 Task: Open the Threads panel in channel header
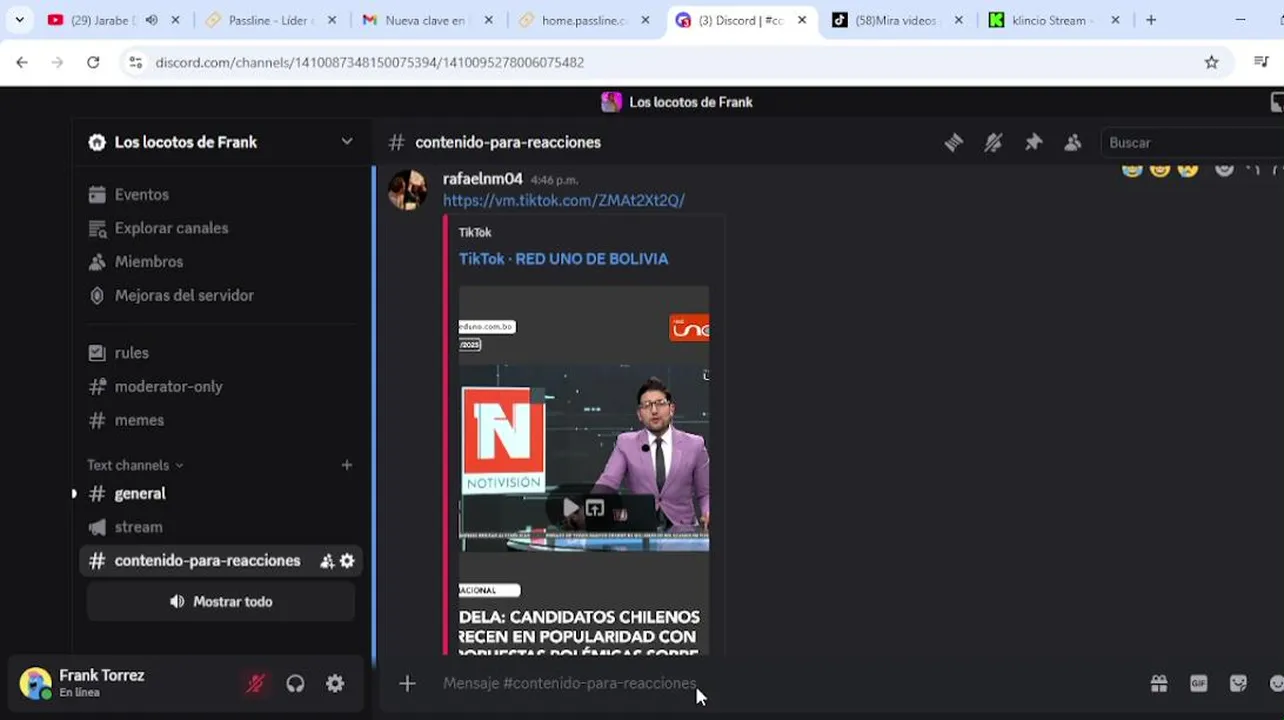(x=953, y=143)
